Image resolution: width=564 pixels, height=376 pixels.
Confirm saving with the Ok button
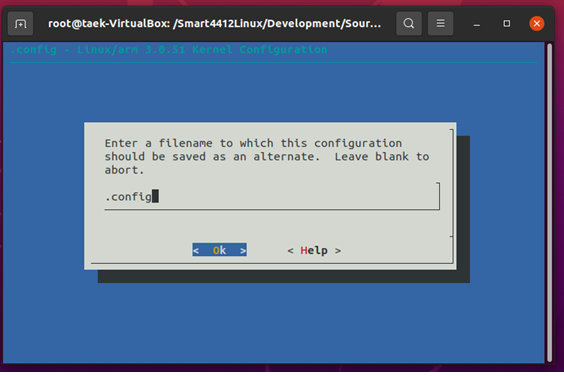(x=219, y=250)
